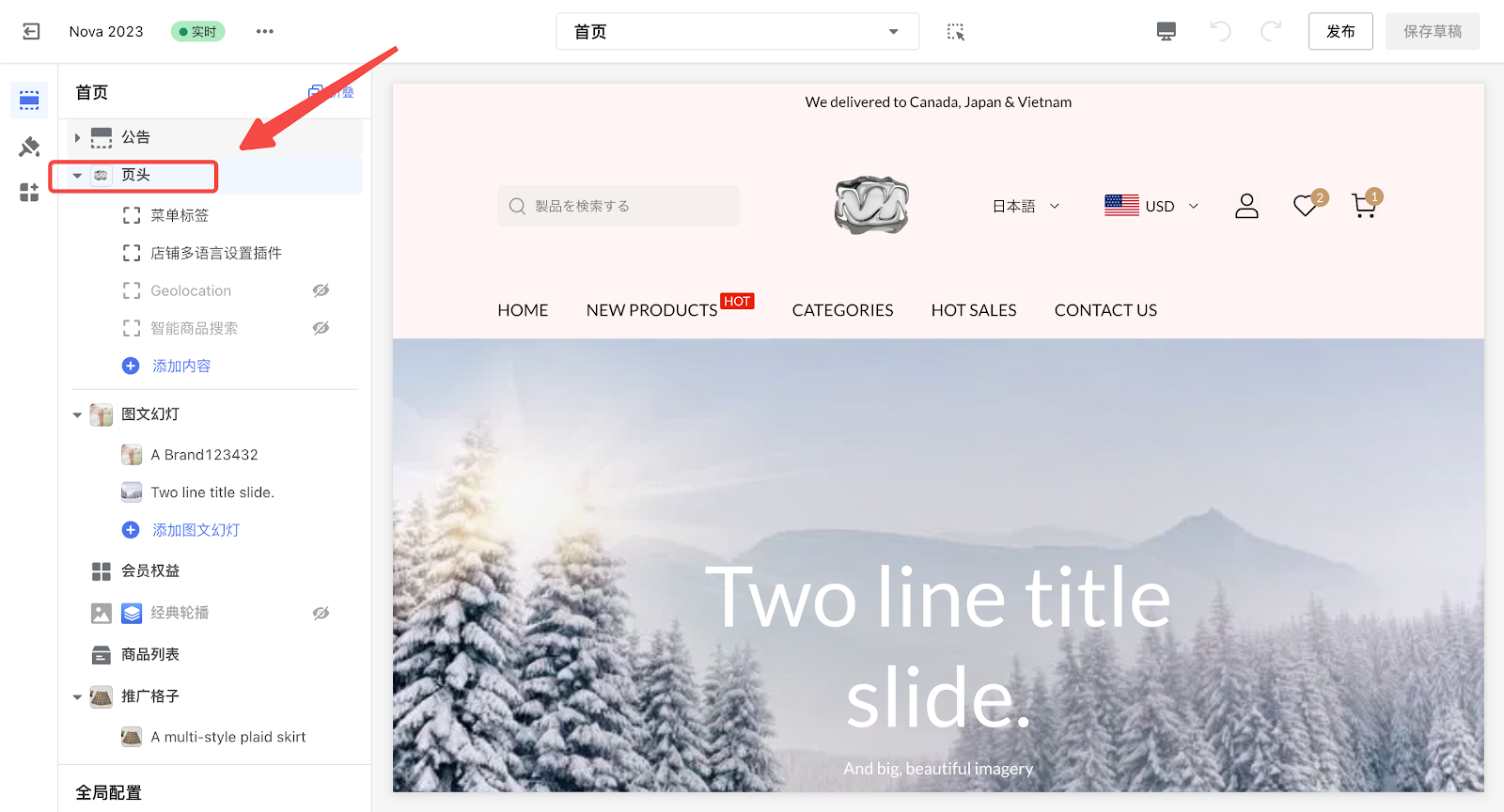
Task: Open the more options ellipsis menu
Action: pos(265,31)
